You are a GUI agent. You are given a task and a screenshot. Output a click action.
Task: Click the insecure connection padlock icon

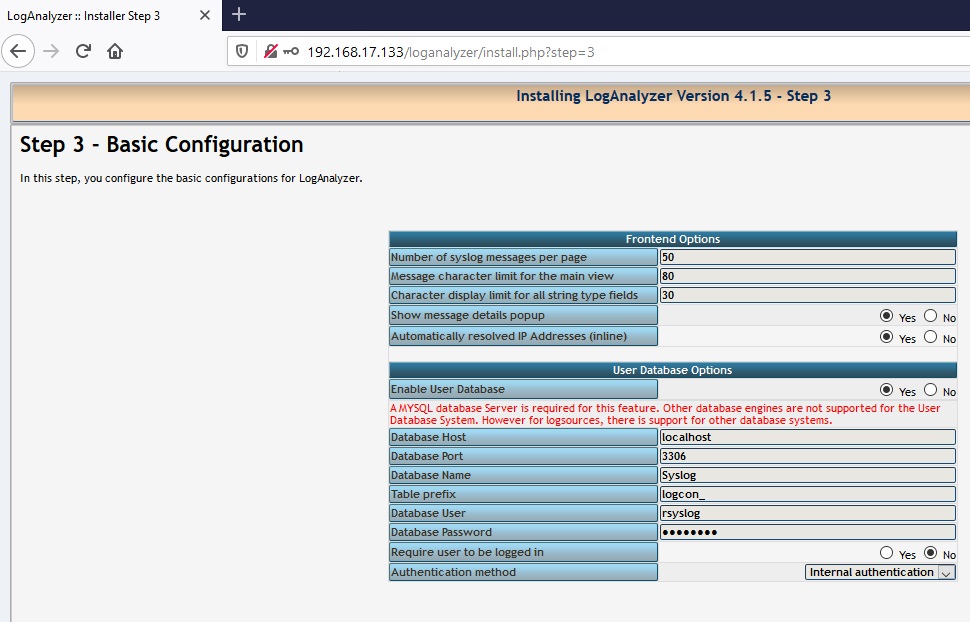270,51
